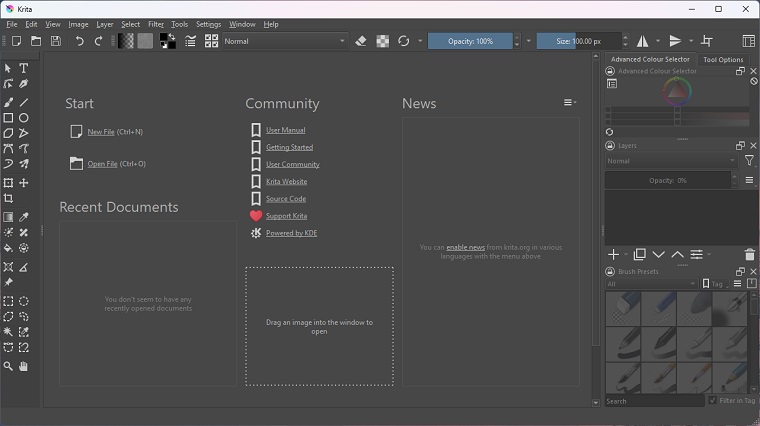Viewport: 760px width, 426px height.
Task: Open the brush editor settings icon
Action: click(x=190, y=41)
